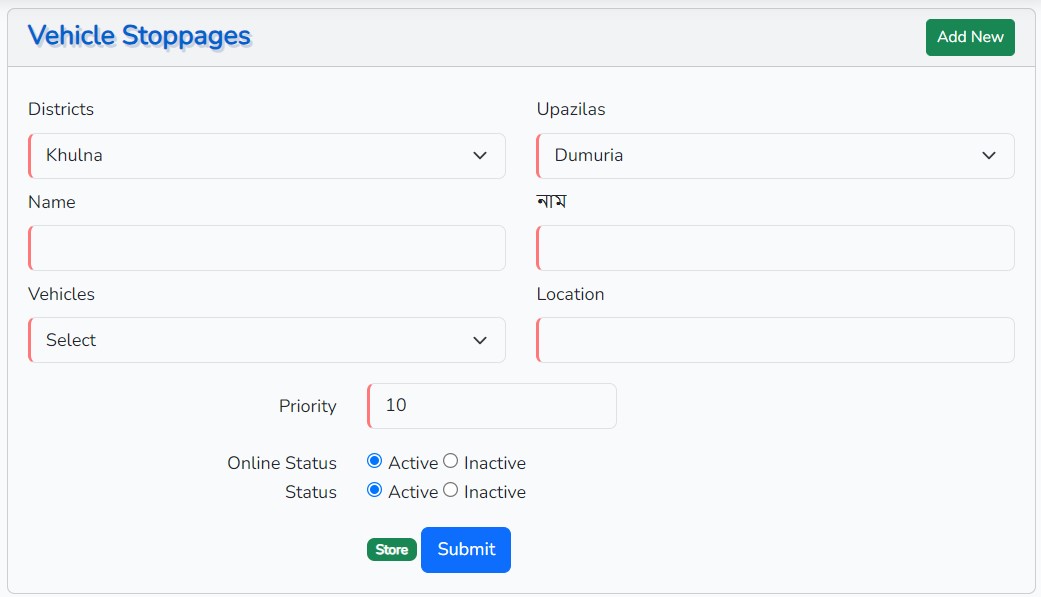
Task: Click the Districts field label
Action: pyautogui.click(x=61, y=109)
